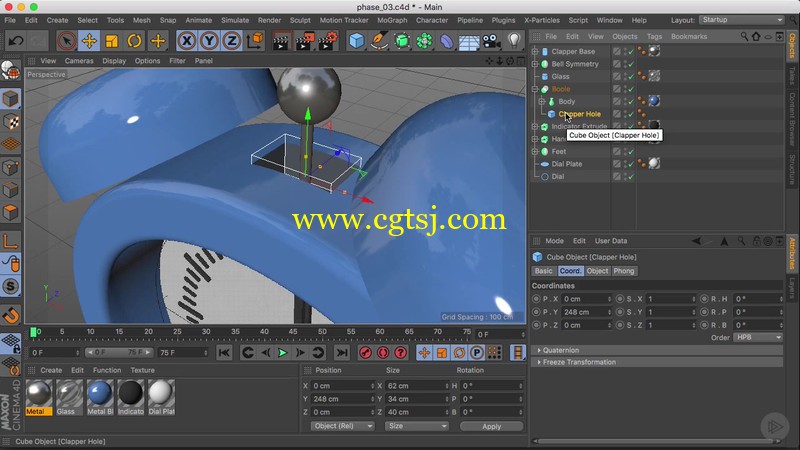Switch to the Object tab in Attributes

(x=597, y=271)
